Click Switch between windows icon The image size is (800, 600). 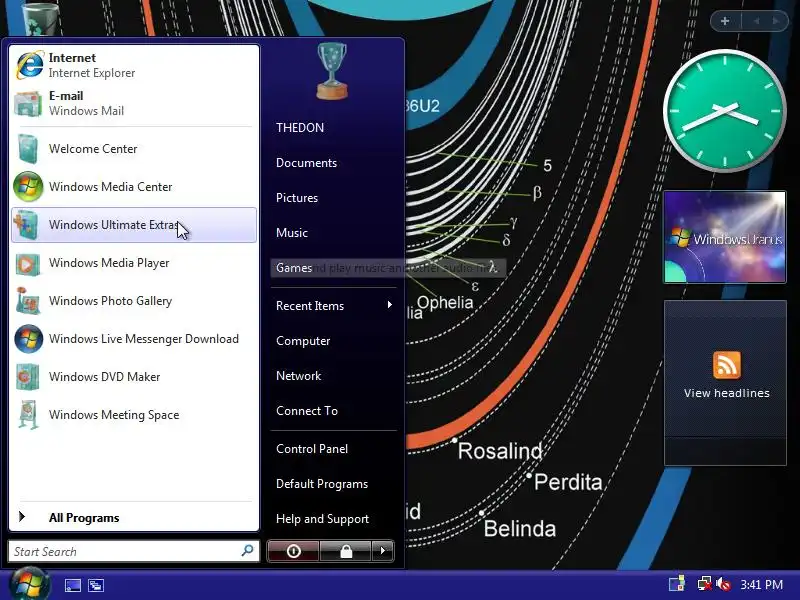point(96,585)
